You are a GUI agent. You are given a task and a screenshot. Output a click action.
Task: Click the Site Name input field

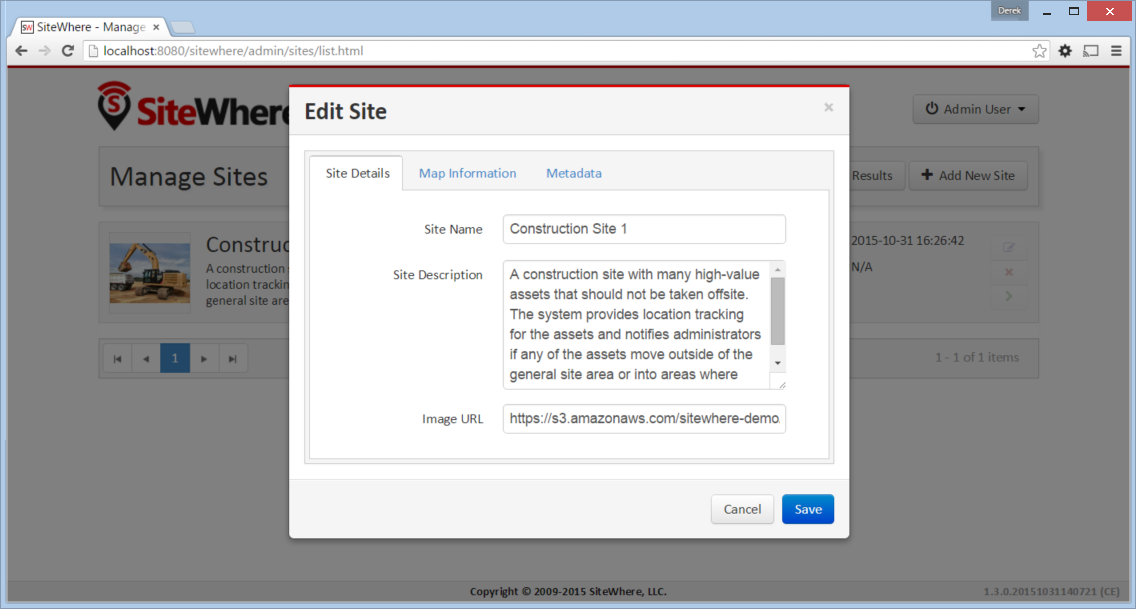(644, 229)
